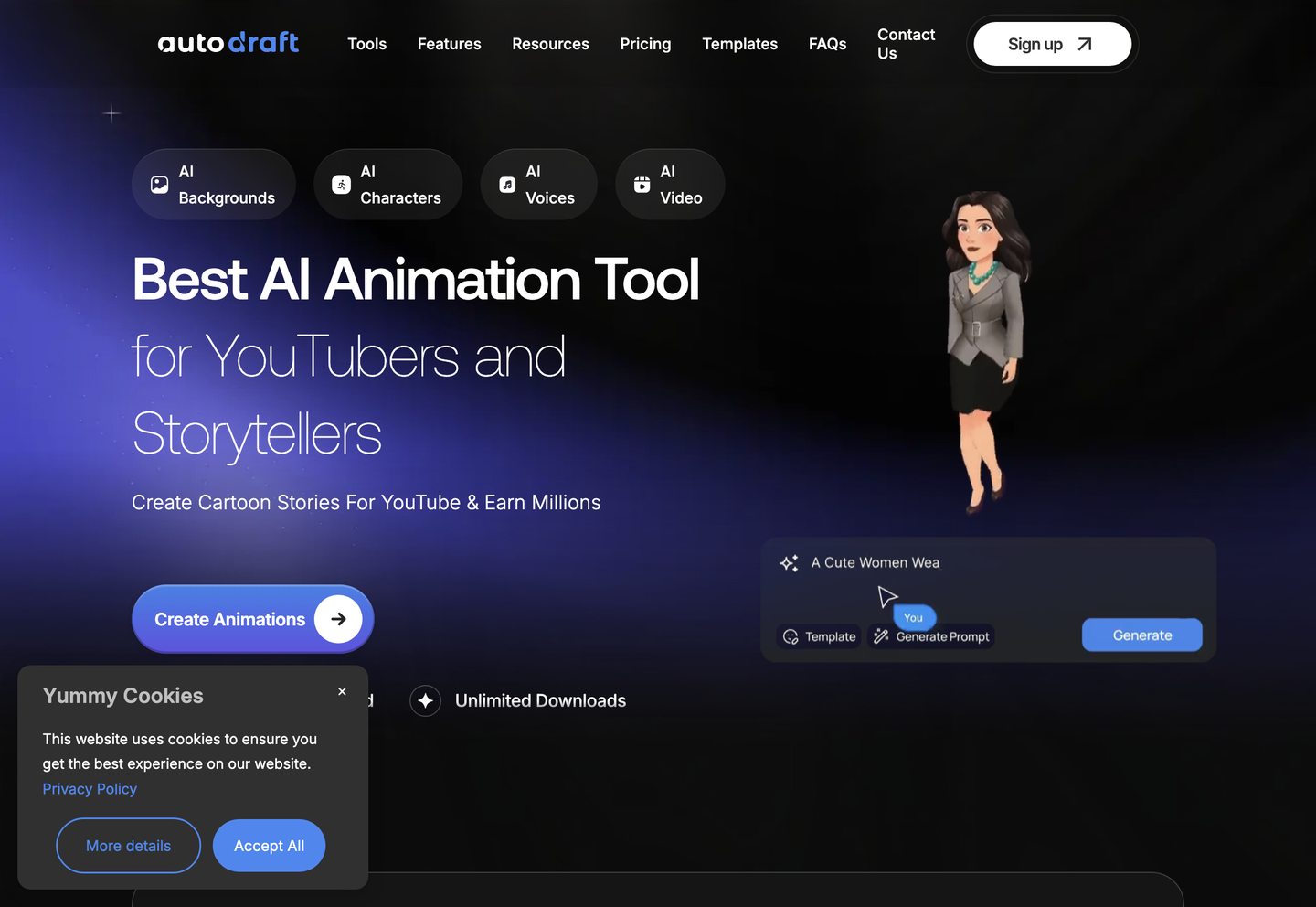The height and width of the screenshot is (907, 1316).
Task: Expand the Resources navigation item
Action: tap(550, 44)
